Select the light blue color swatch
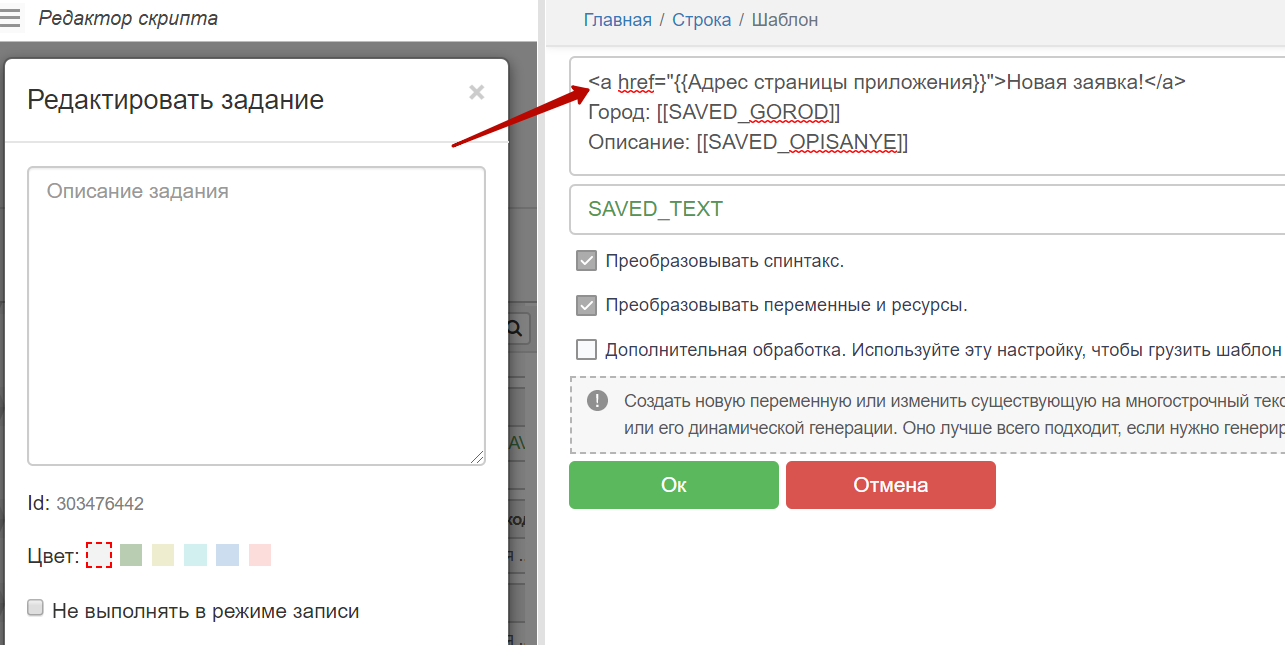 coord(227,554)
